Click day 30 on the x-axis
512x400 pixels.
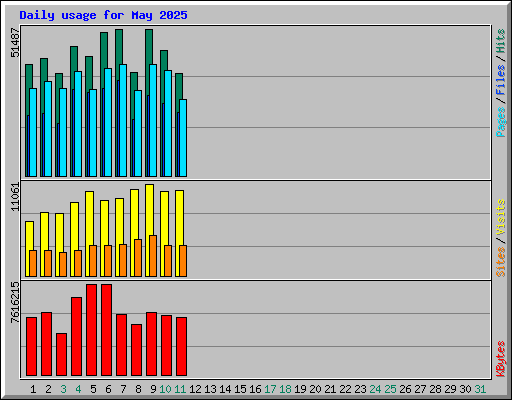click(465, 389)
